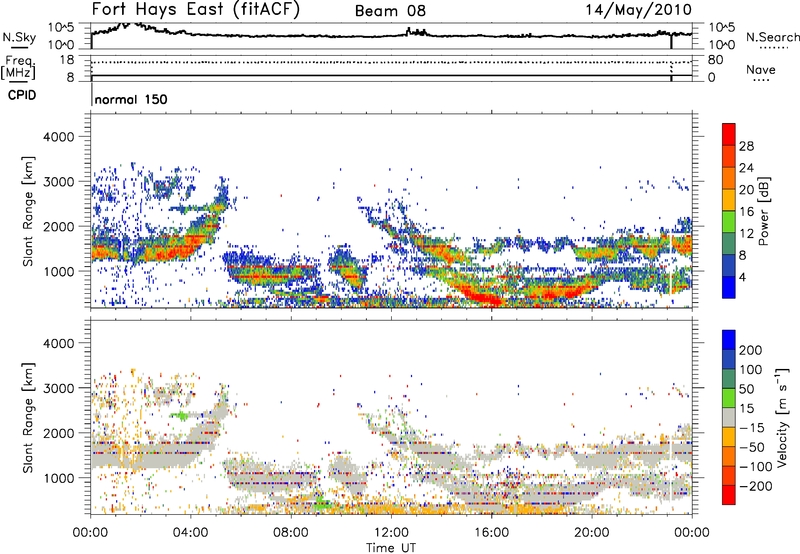Click the '16:00' time axis tick label
Screen dimensions: 800x554
pos(491,533)
